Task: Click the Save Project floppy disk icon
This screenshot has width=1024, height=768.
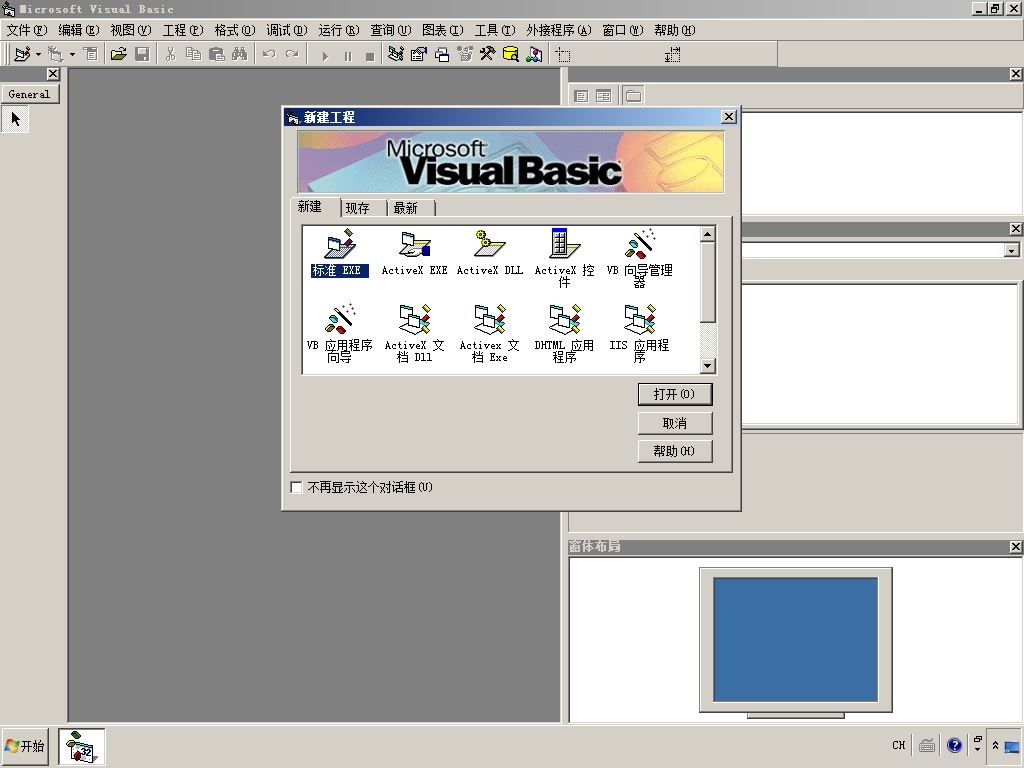Action: 142,54
